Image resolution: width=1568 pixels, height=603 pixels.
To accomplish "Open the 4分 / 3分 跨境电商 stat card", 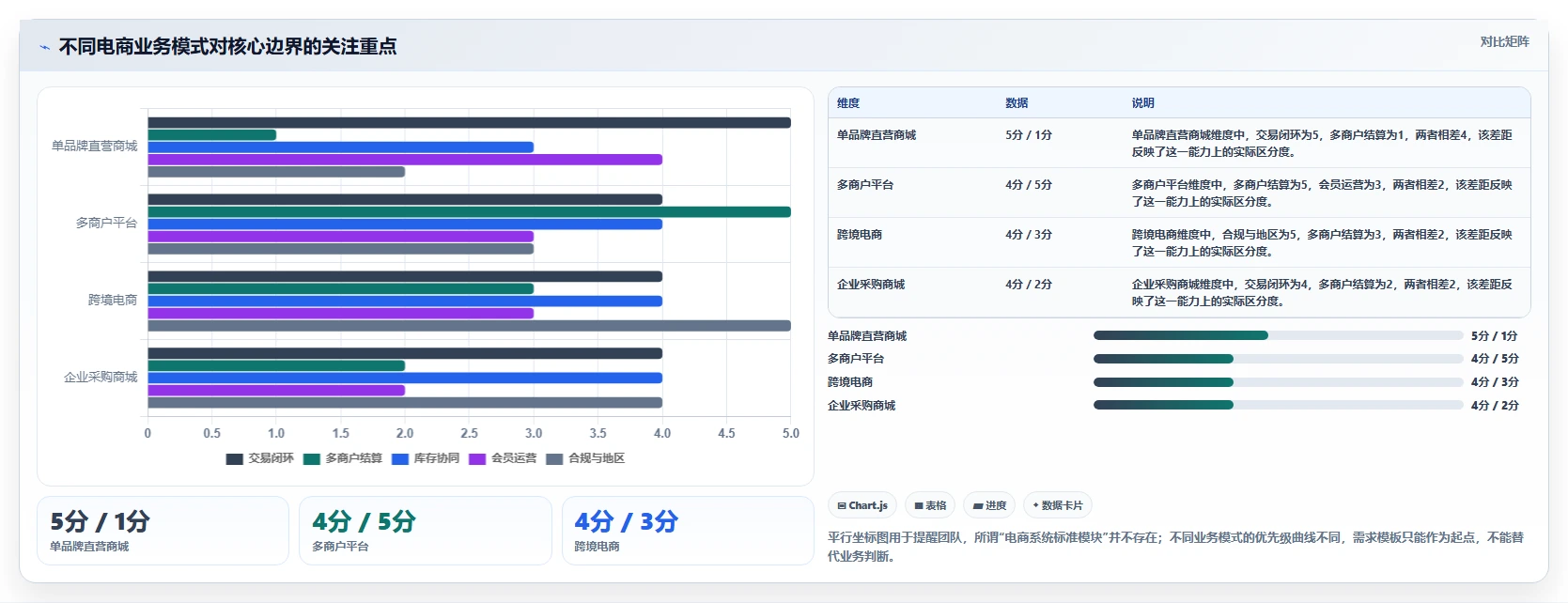I will pos(688,531).
